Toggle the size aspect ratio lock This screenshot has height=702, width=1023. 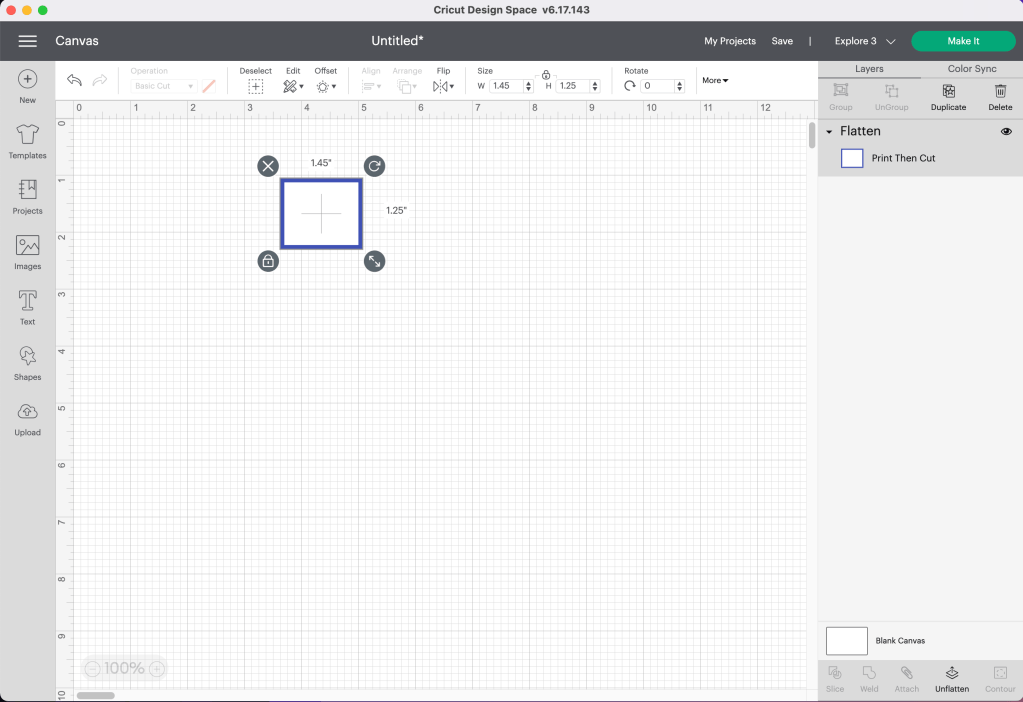pos(546,74)
